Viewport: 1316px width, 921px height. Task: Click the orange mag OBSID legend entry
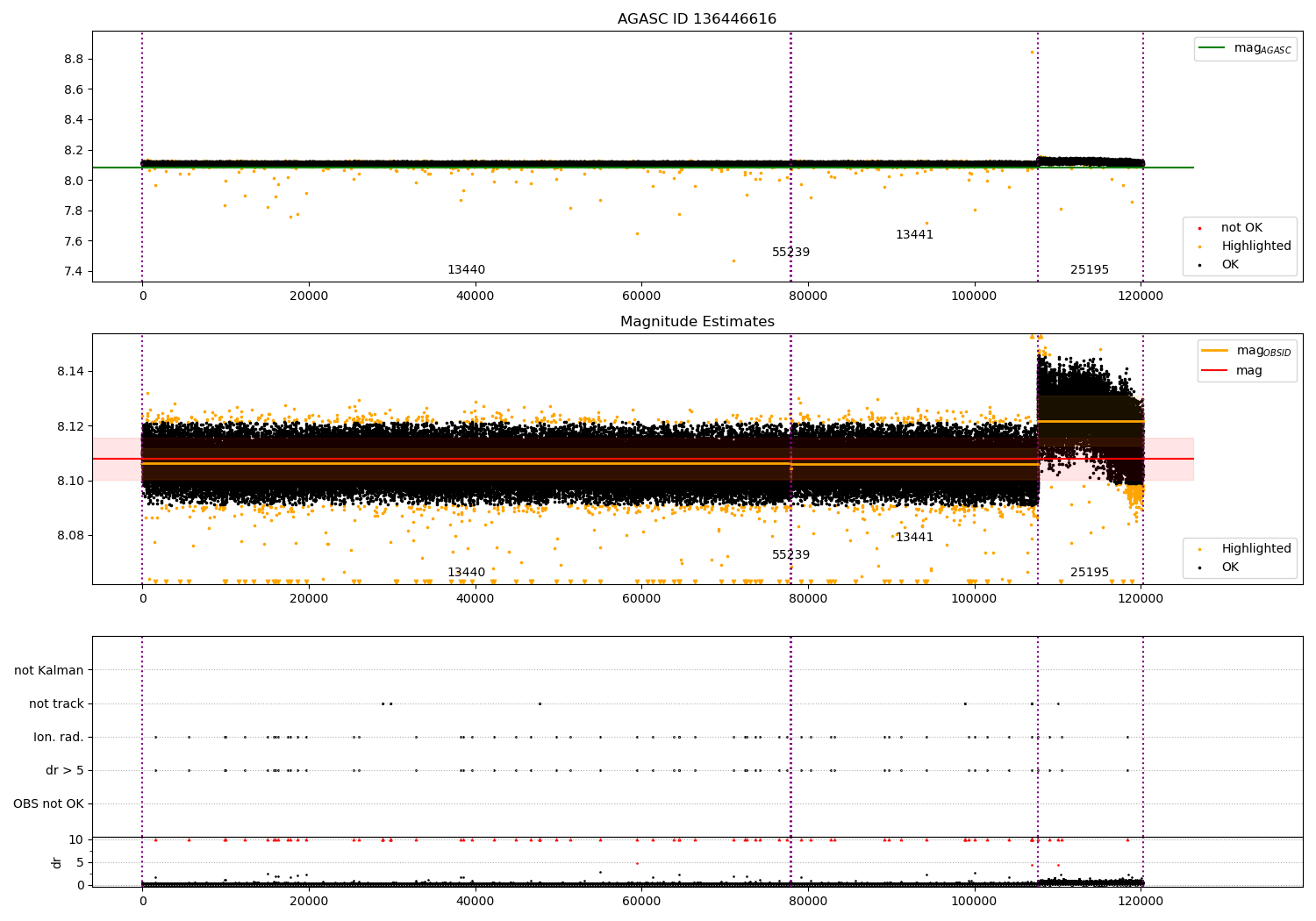pos(1247,351)
